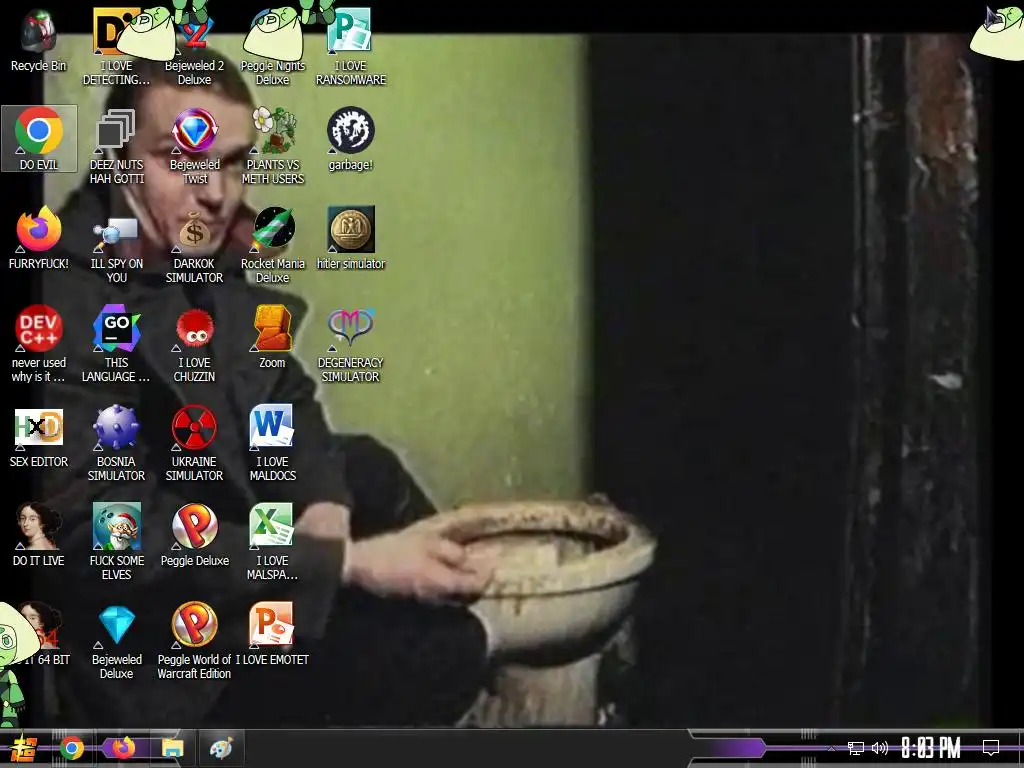
Task: Select the Chrome shortcut labeled 'DO EVIL'
Action: 39,138
